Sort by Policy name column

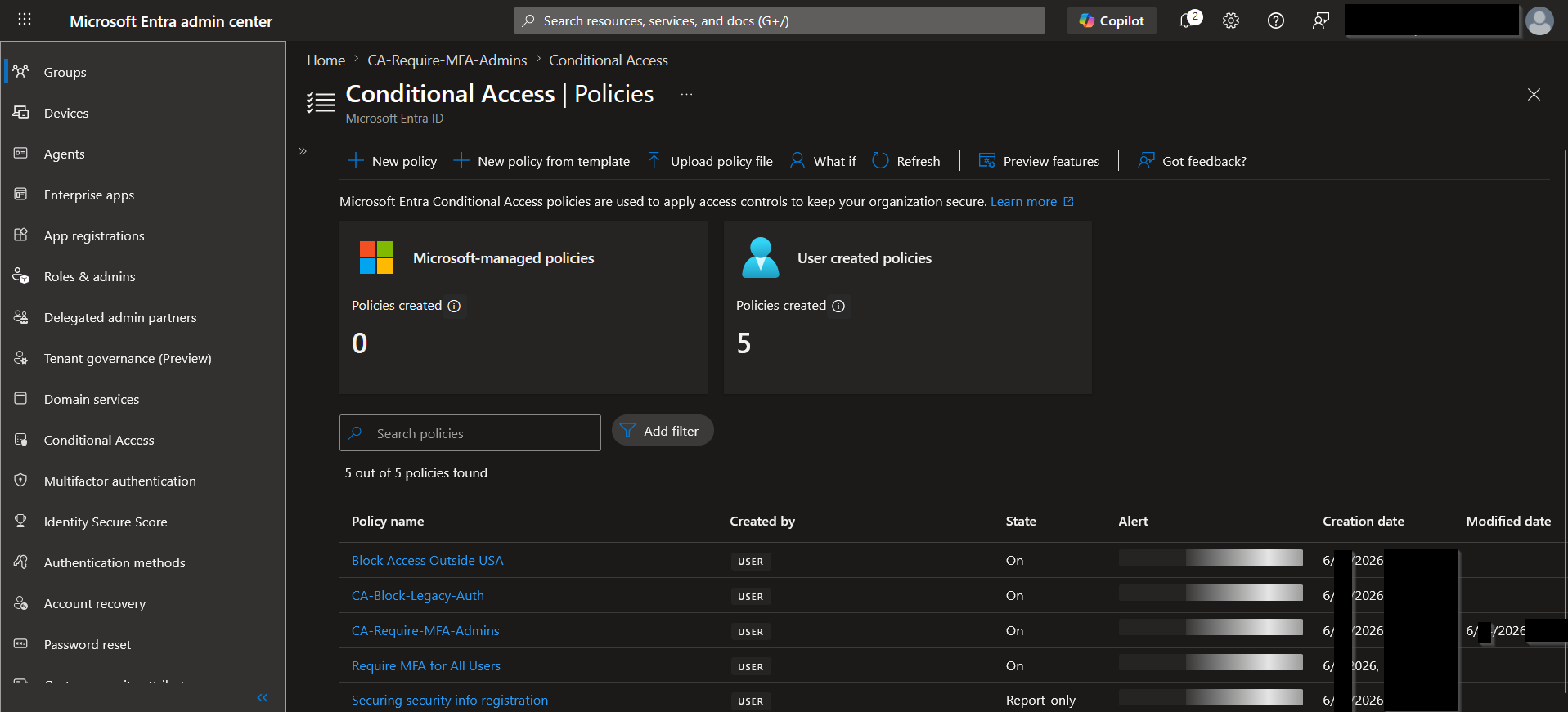[x=388, y=522]
